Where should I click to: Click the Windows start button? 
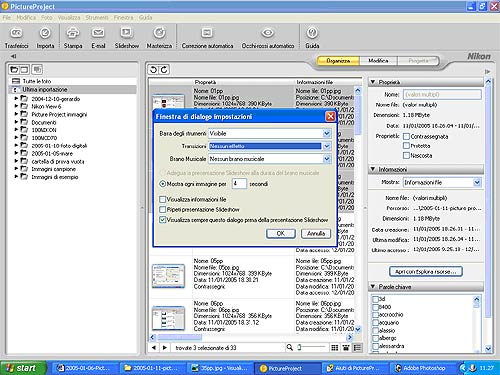coord(23,368)
